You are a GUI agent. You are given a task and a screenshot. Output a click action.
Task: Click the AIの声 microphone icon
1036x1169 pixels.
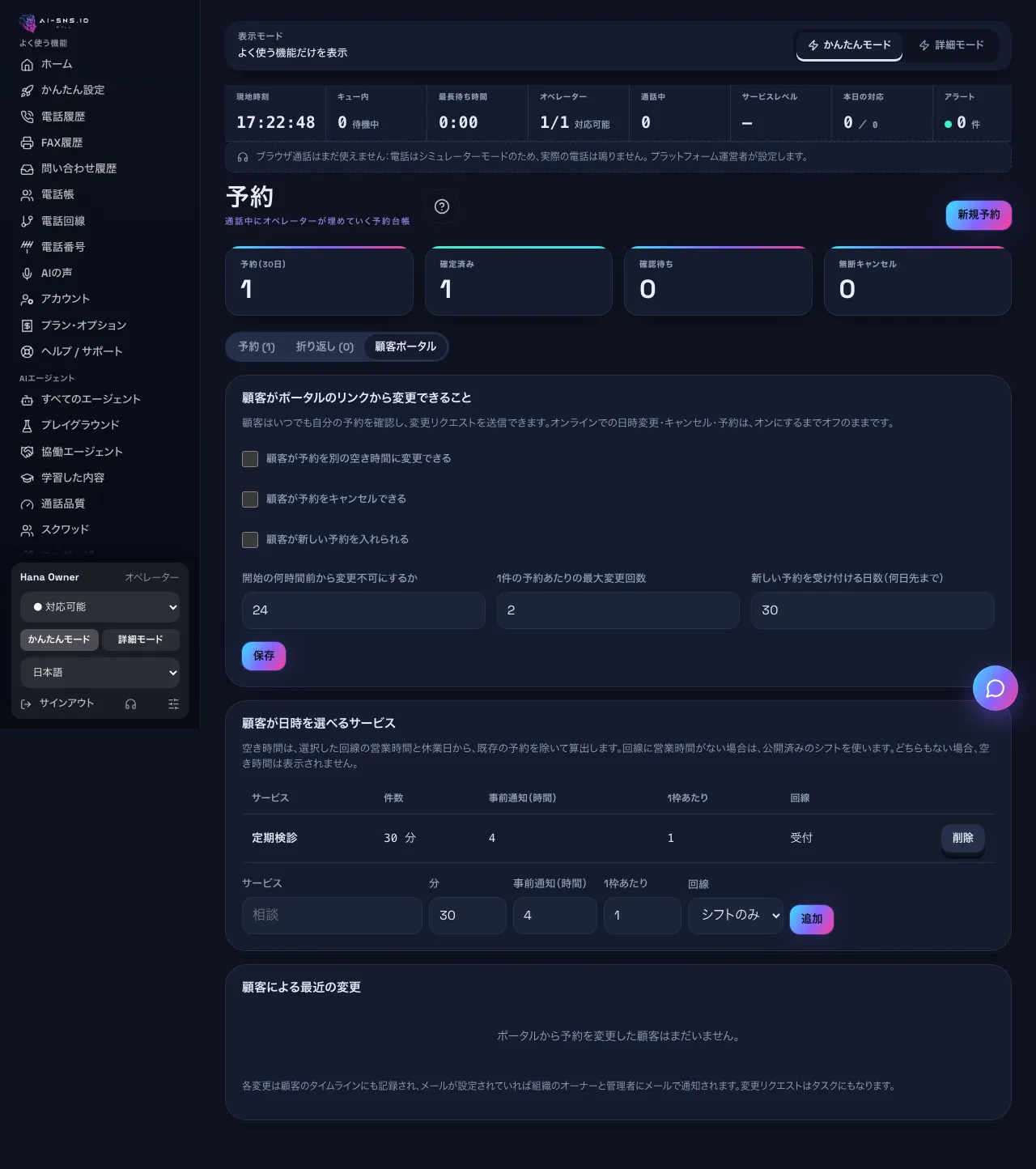point(27,274)
